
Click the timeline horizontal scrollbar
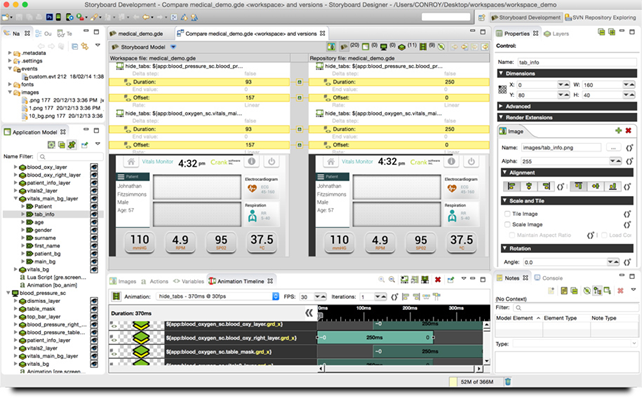(x=400, y=369)
